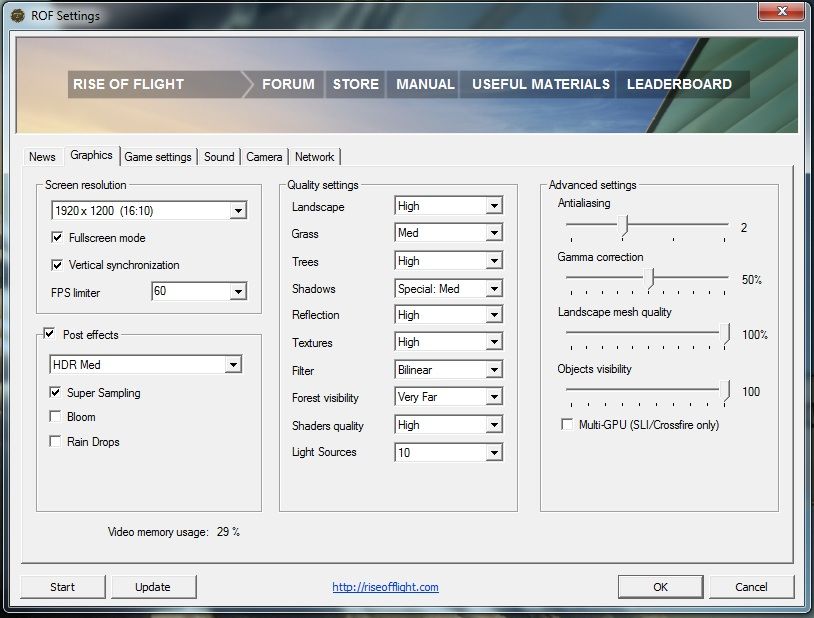
Task: Open the Light Sources dropdown
Action: click(449, 452)
